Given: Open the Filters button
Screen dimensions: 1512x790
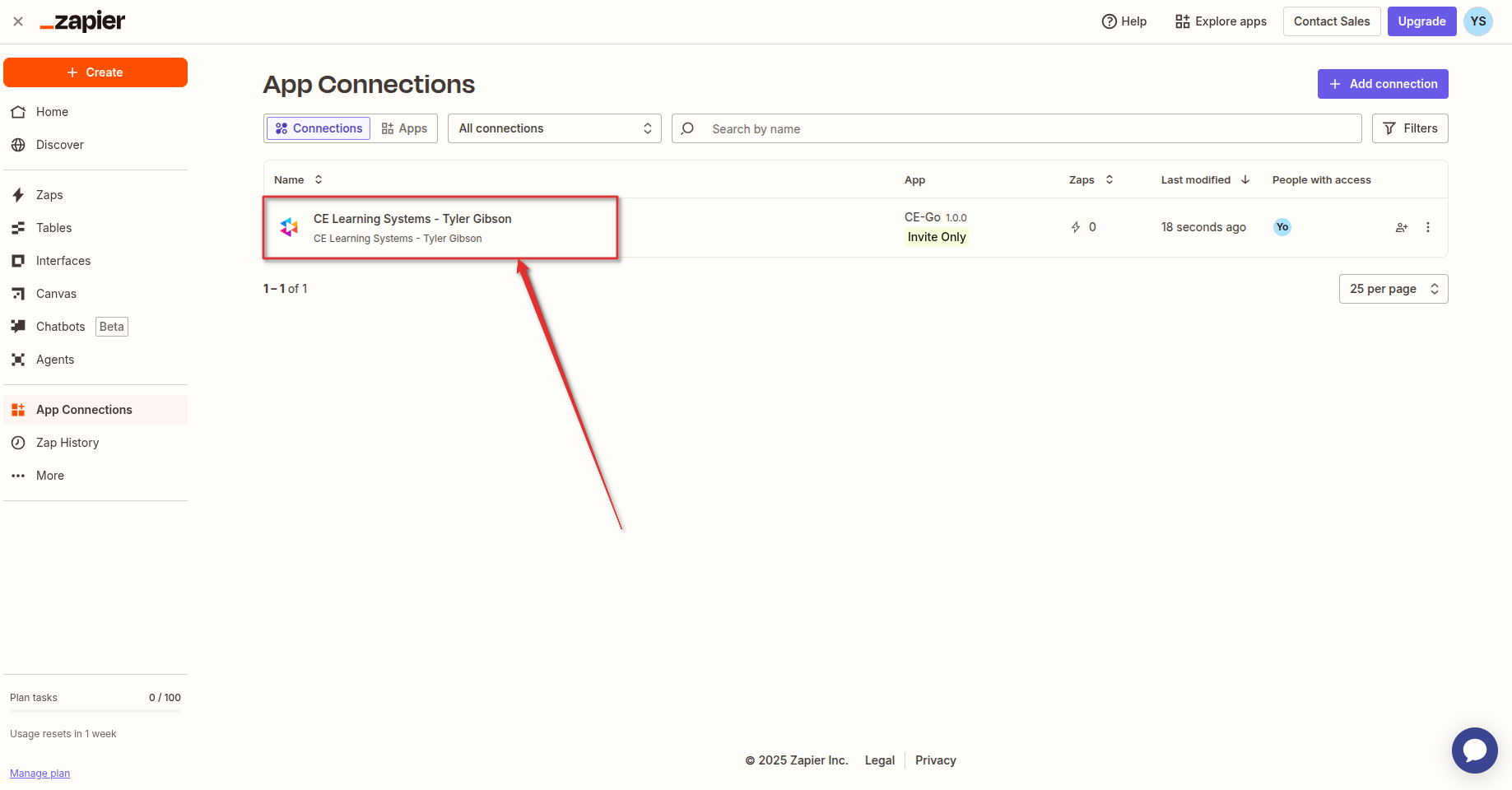Looking at the screenshot, I should tap(1410, 128).
